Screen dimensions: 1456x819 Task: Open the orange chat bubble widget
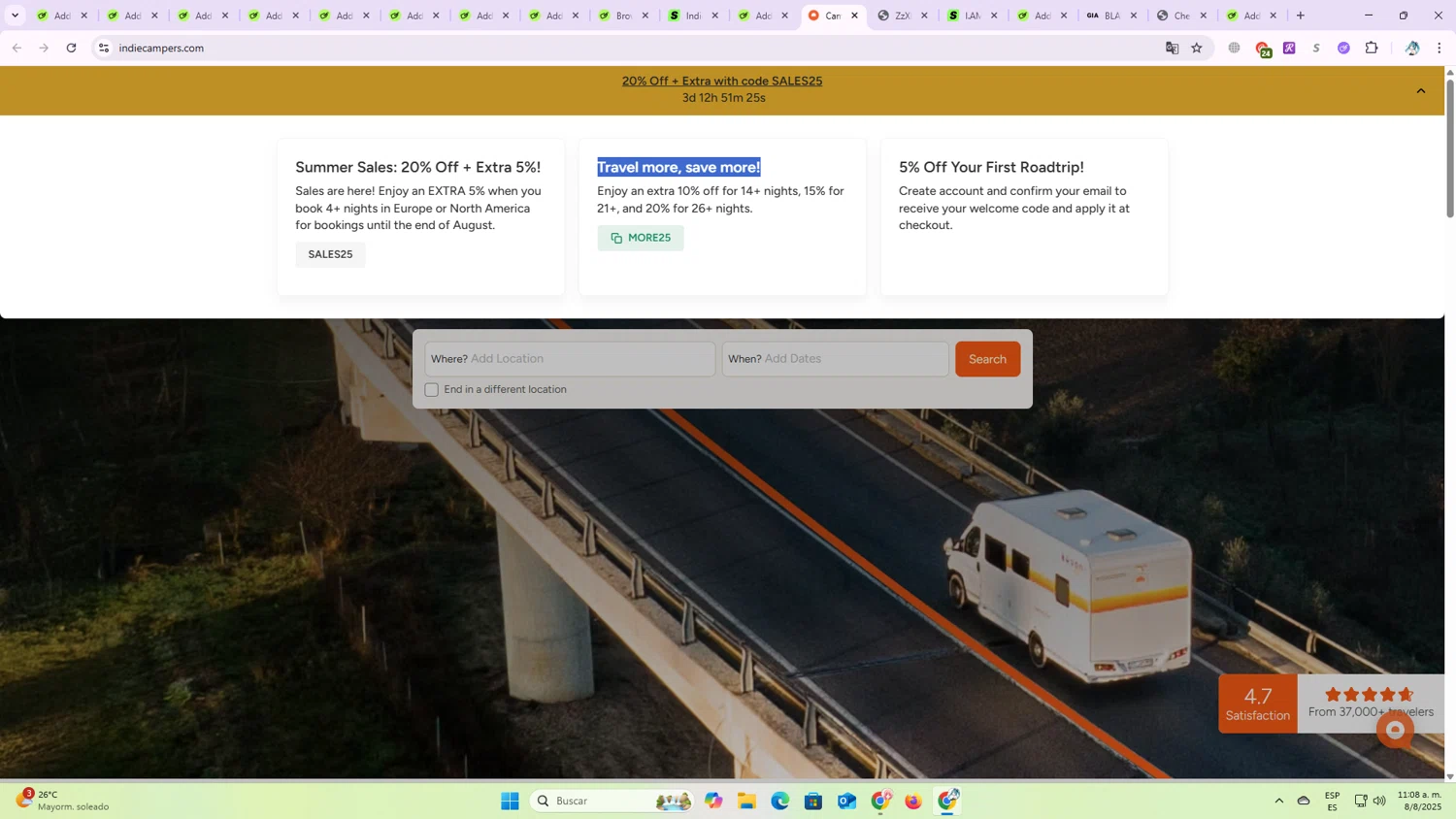click(1395, 730)
